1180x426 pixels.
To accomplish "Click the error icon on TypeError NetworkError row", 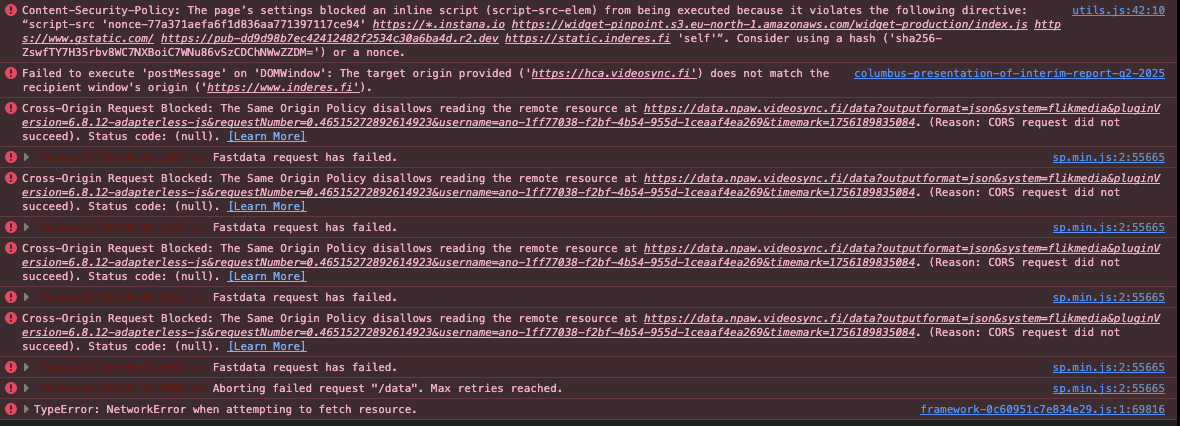I will 11,409.
